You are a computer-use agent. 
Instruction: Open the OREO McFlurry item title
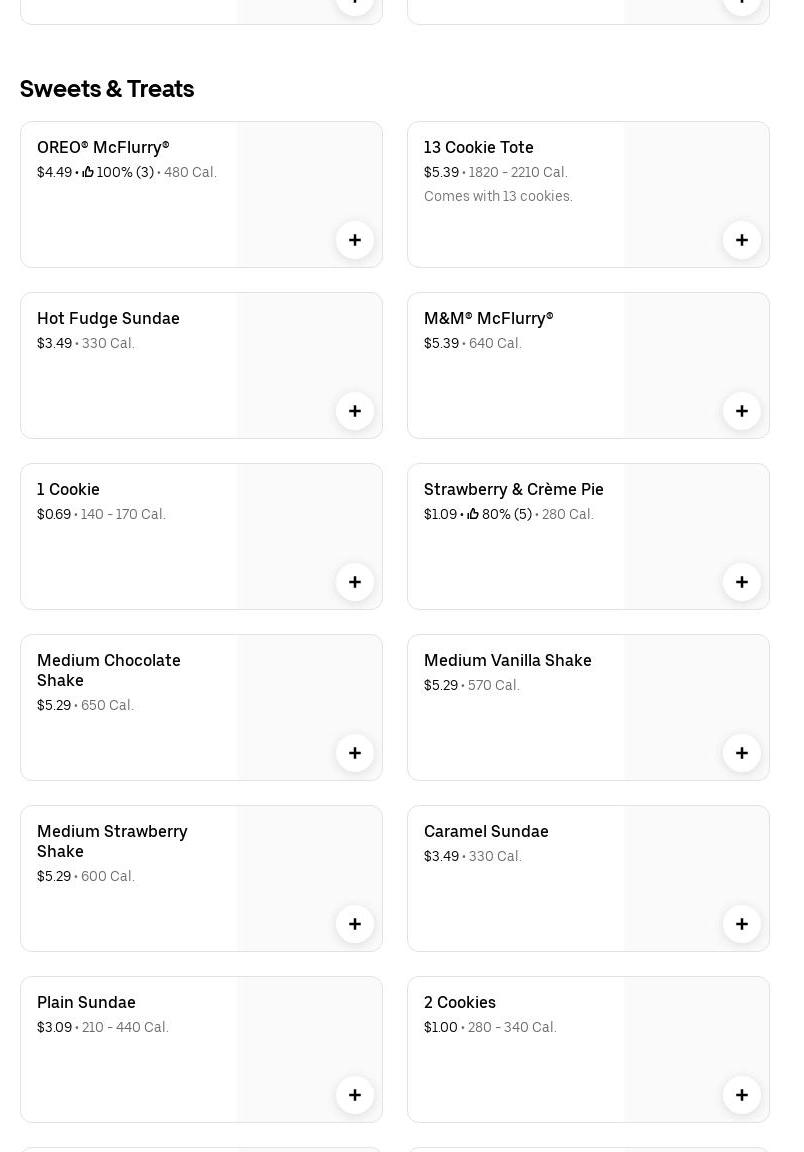point(103,147)
